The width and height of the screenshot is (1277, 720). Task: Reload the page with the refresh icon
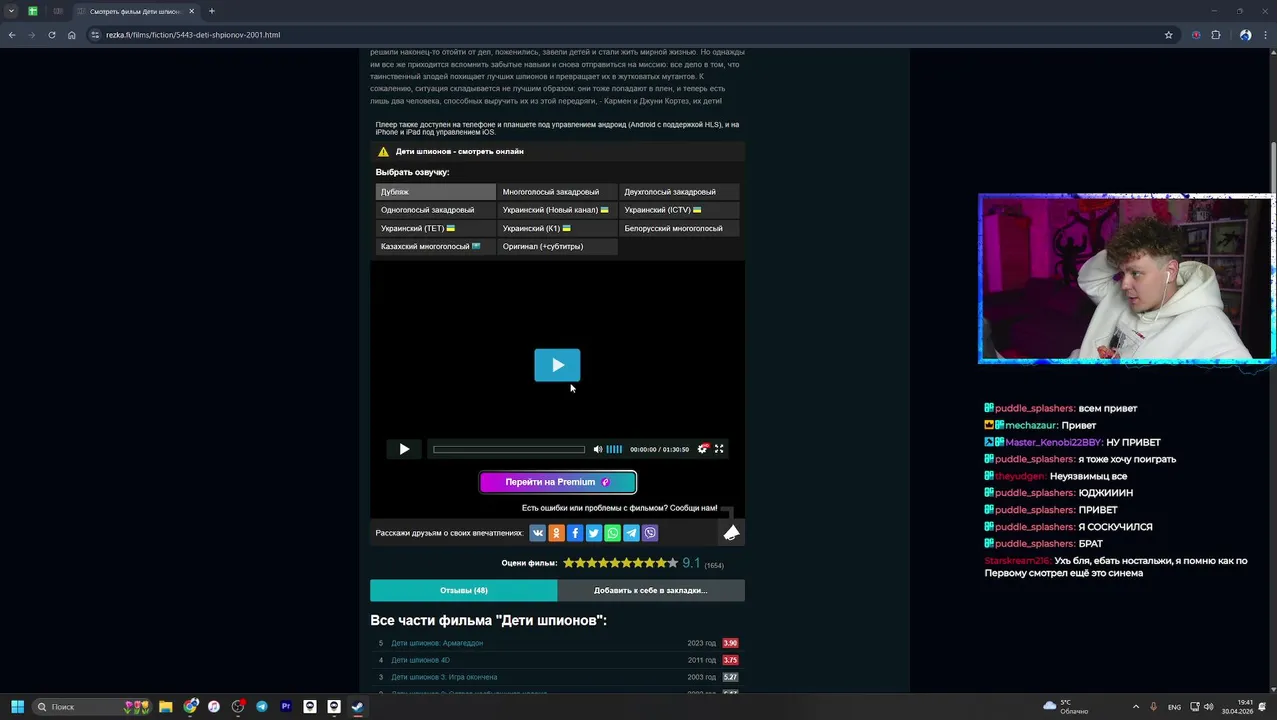click(x=52, y=35)
